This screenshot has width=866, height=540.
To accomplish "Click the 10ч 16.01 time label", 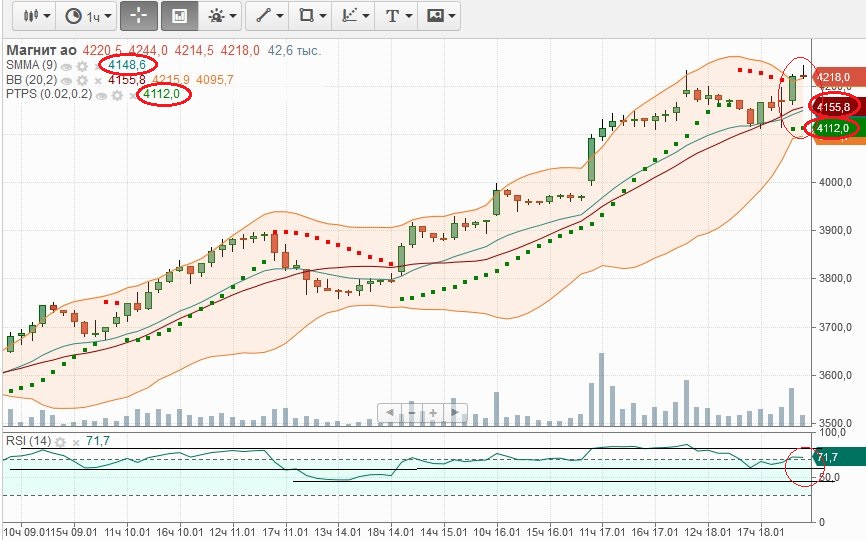I will tap(497, 532).
